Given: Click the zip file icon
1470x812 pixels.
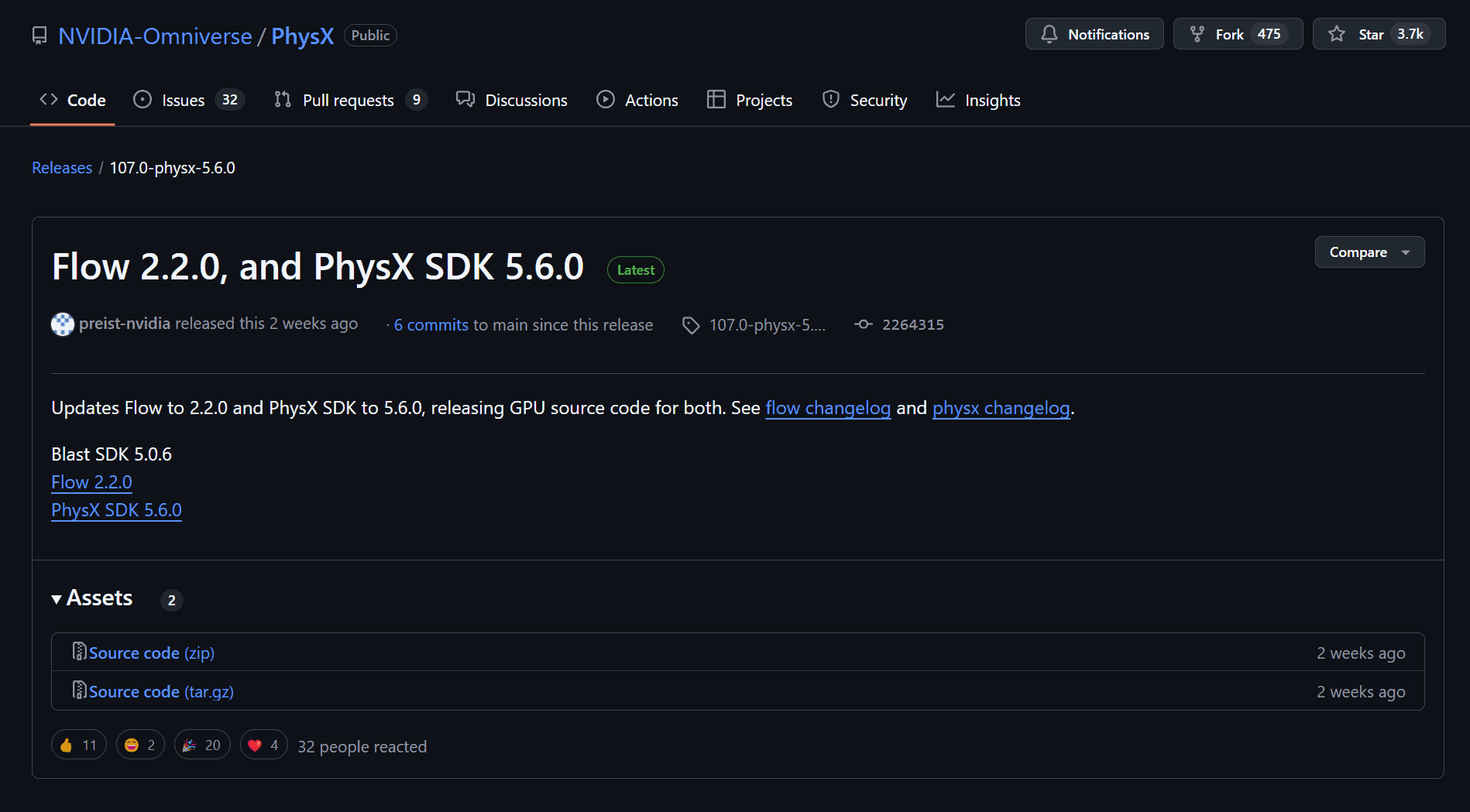Looking at the screenshot, I should pyautogui.click(x=79, y=652).
